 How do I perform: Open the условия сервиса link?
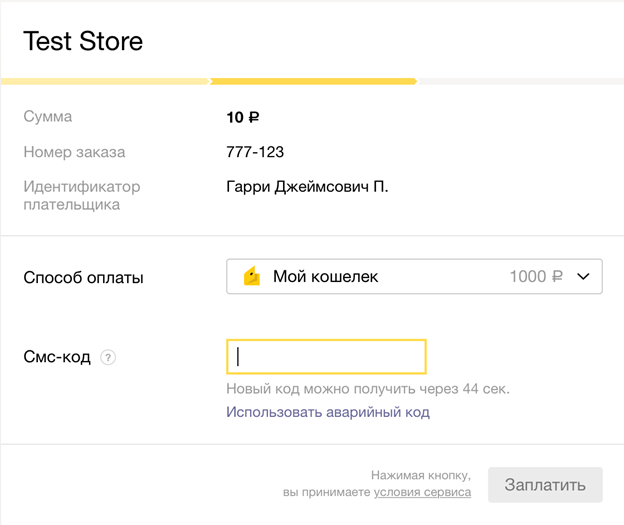422,492
